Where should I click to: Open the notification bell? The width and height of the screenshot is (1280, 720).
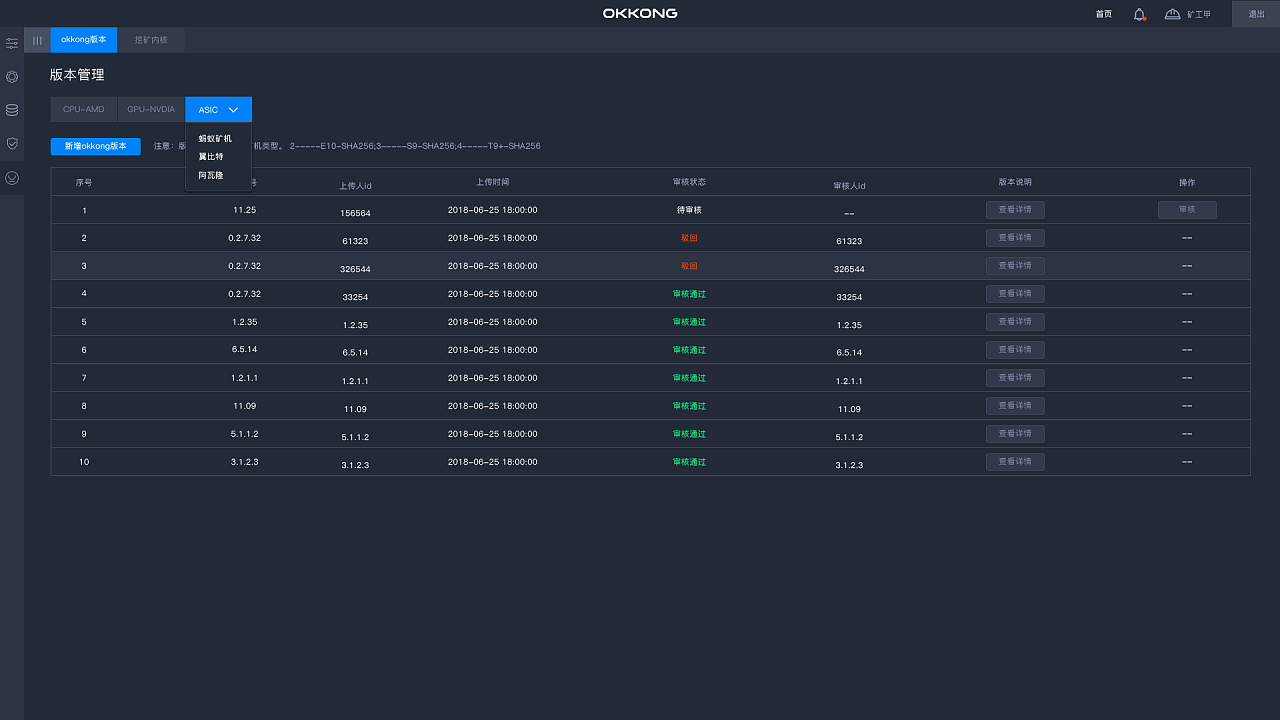point(1139,14)
